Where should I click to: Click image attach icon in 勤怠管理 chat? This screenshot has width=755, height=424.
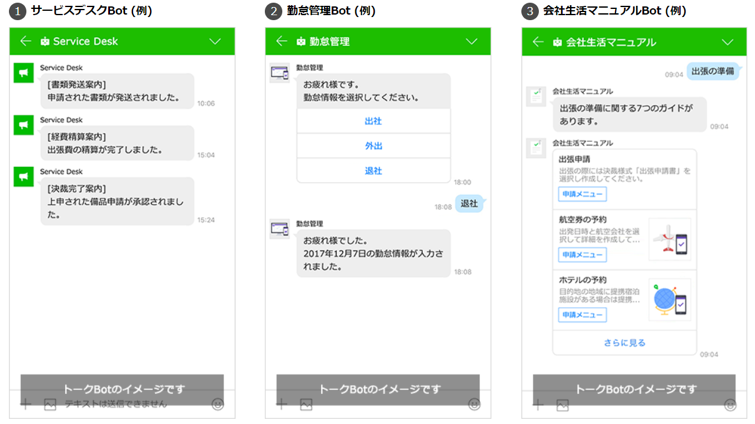[x=306, y=405]
